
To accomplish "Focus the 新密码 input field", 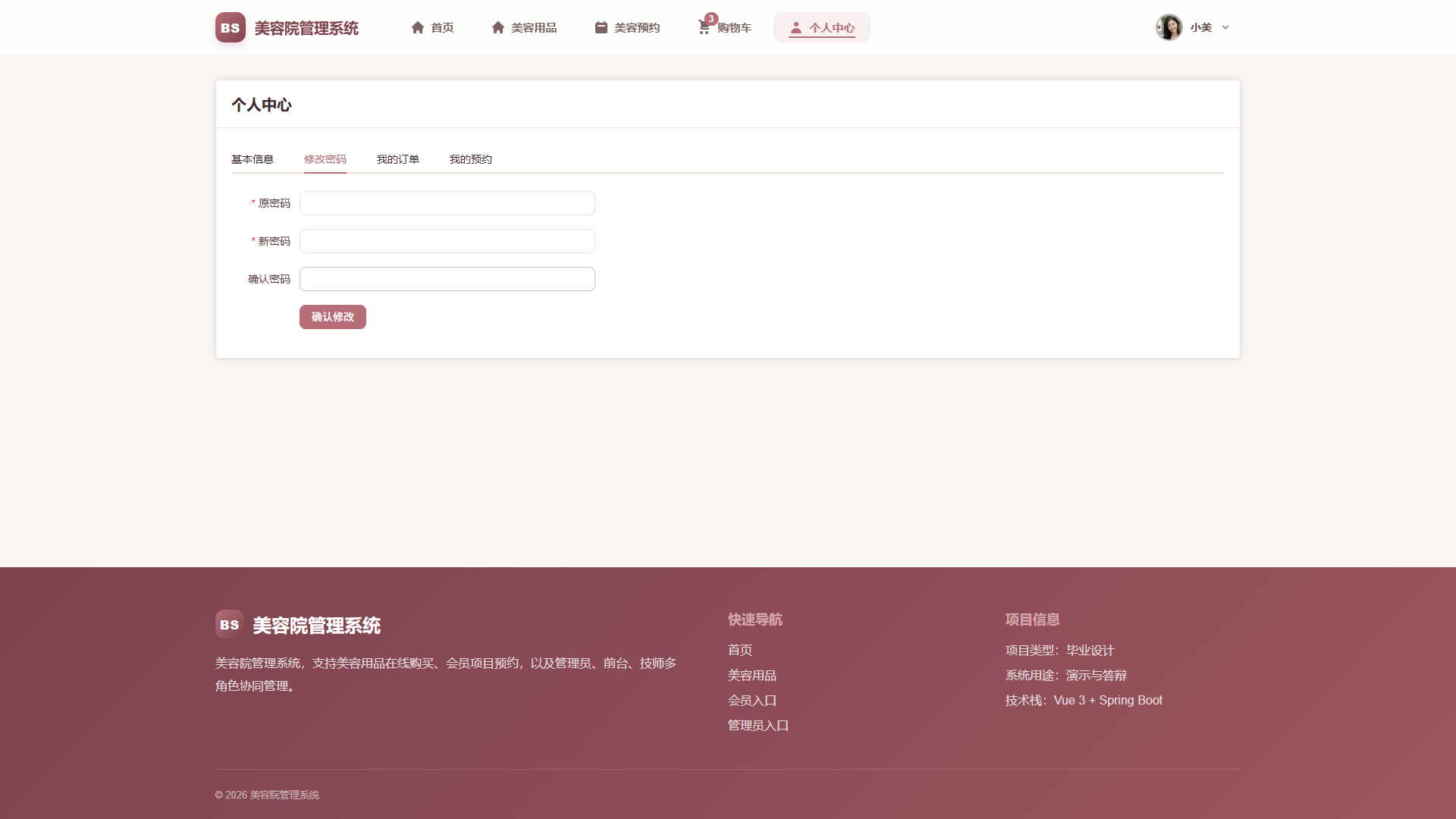I will click(447, 241).
